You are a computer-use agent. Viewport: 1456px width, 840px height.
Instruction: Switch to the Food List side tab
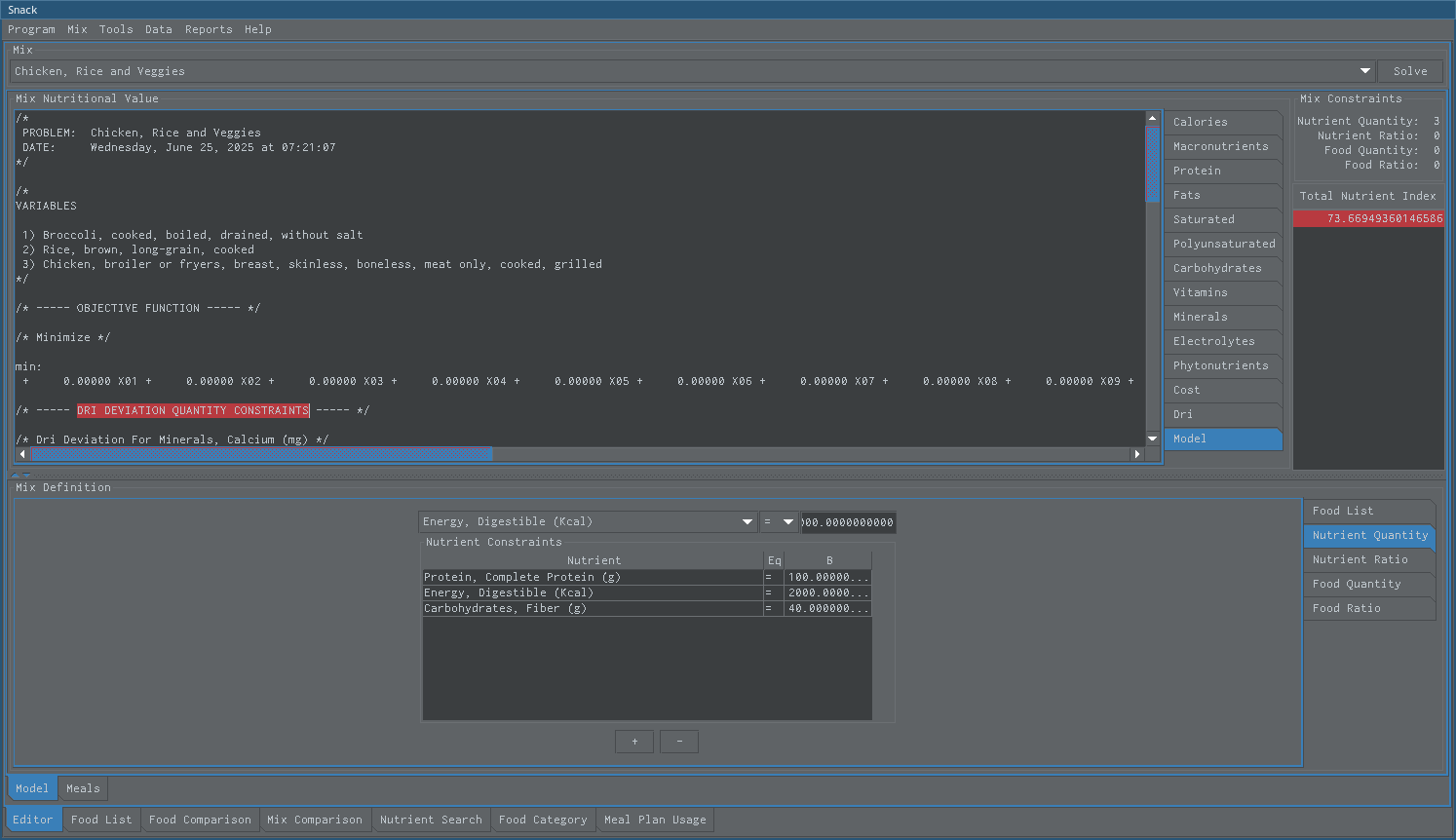1369,511
